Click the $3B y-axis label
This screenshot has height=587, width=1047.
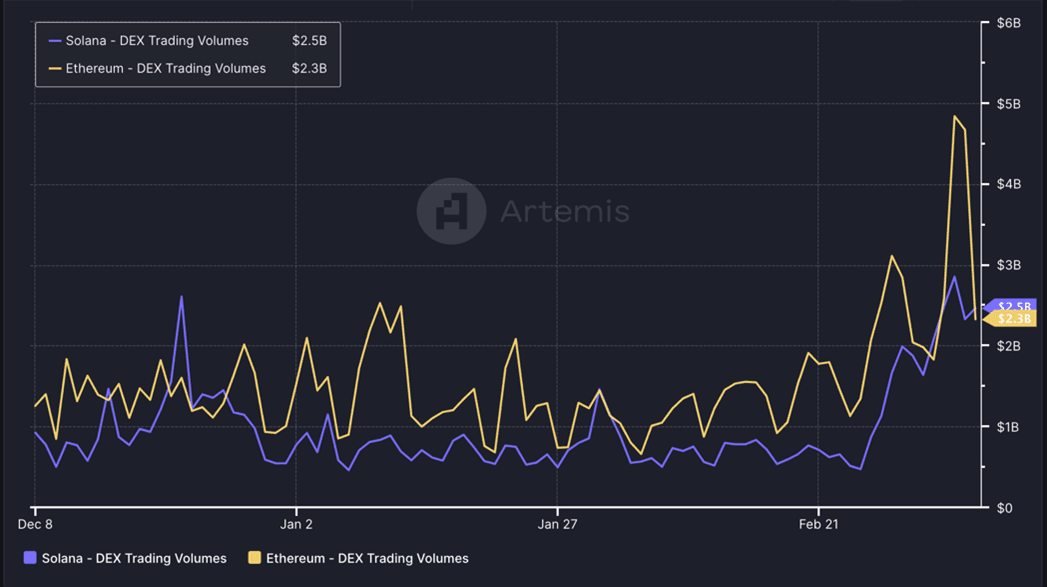coord(1009,265)
